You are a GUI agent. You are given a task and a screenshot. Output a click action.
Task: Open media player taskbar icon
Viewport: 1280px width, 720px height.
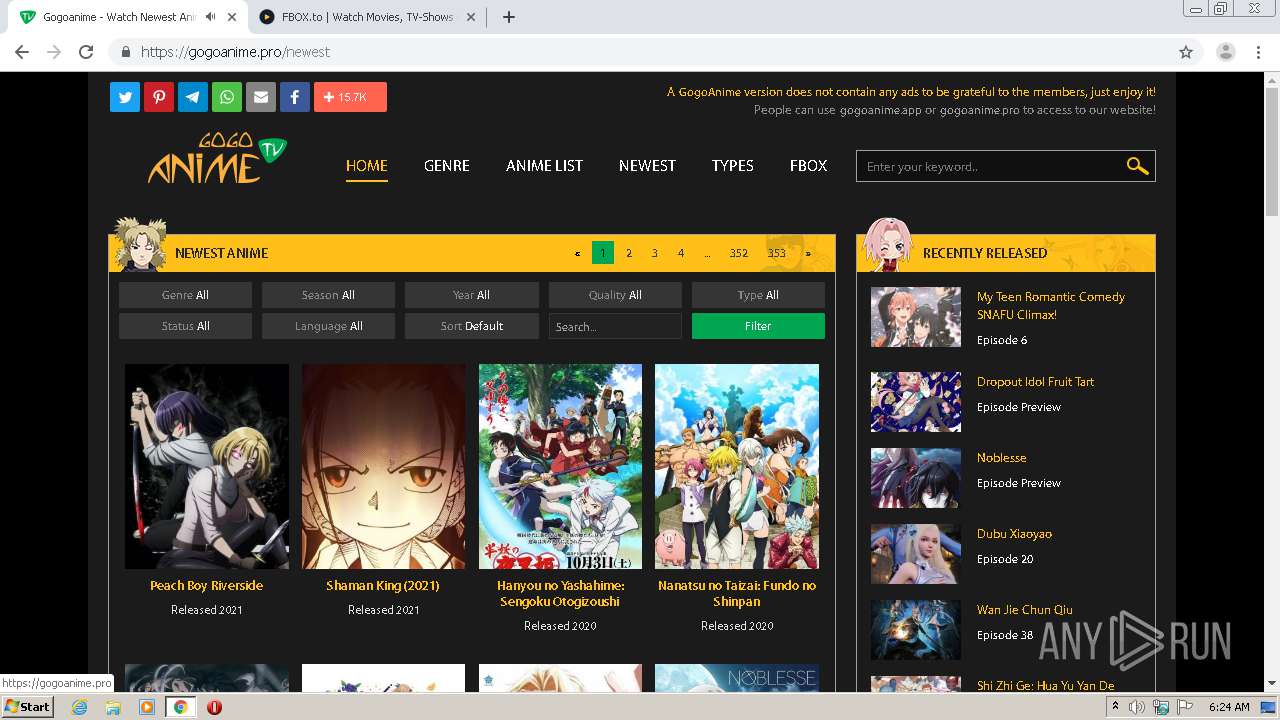(147, 707)
